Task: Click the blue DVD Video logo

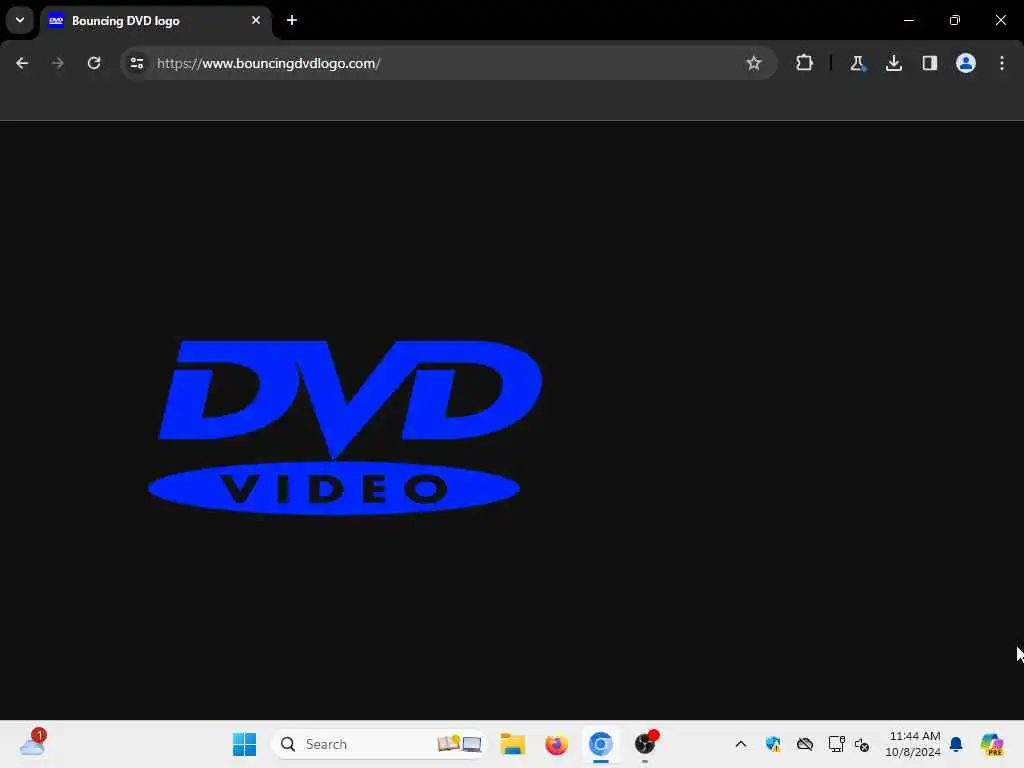Action: pyautogui.click(x=345, y=428)
